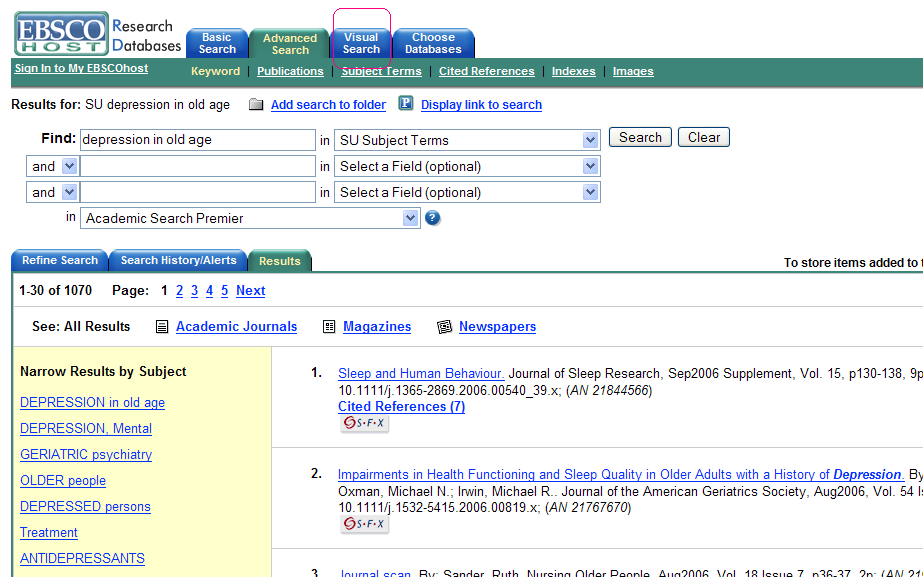Go to results page 3
The height and width of the screenshot is (577, 923).
pyautogui.click(x=194, y=291)
